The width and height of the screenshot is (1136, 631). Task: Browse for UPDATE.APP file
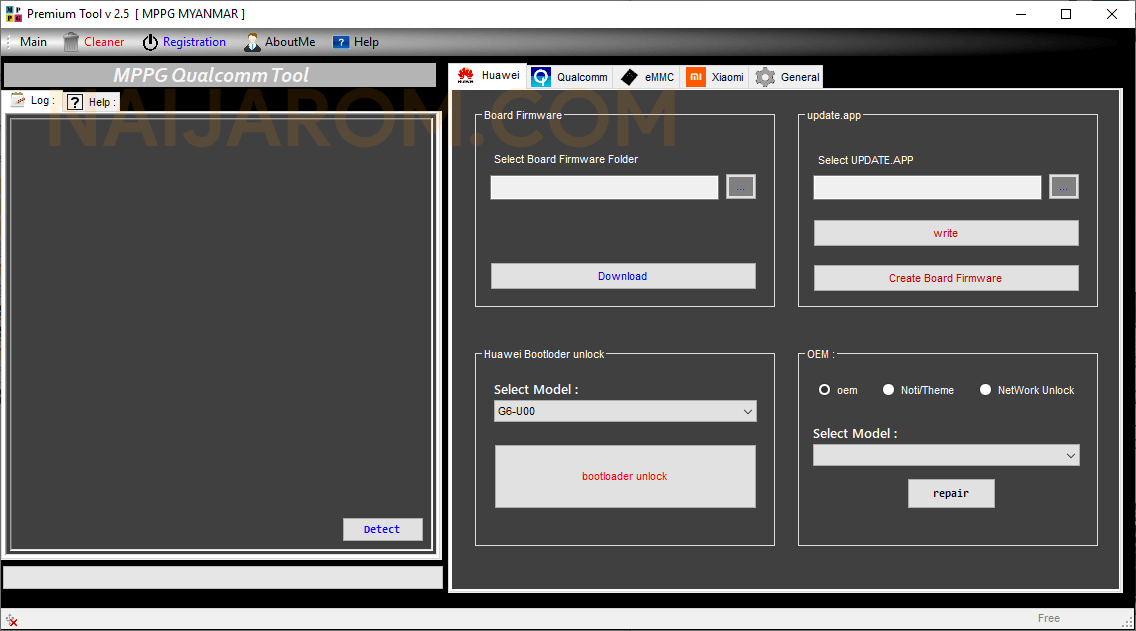pyautogui.click(x=1064, y=187)
